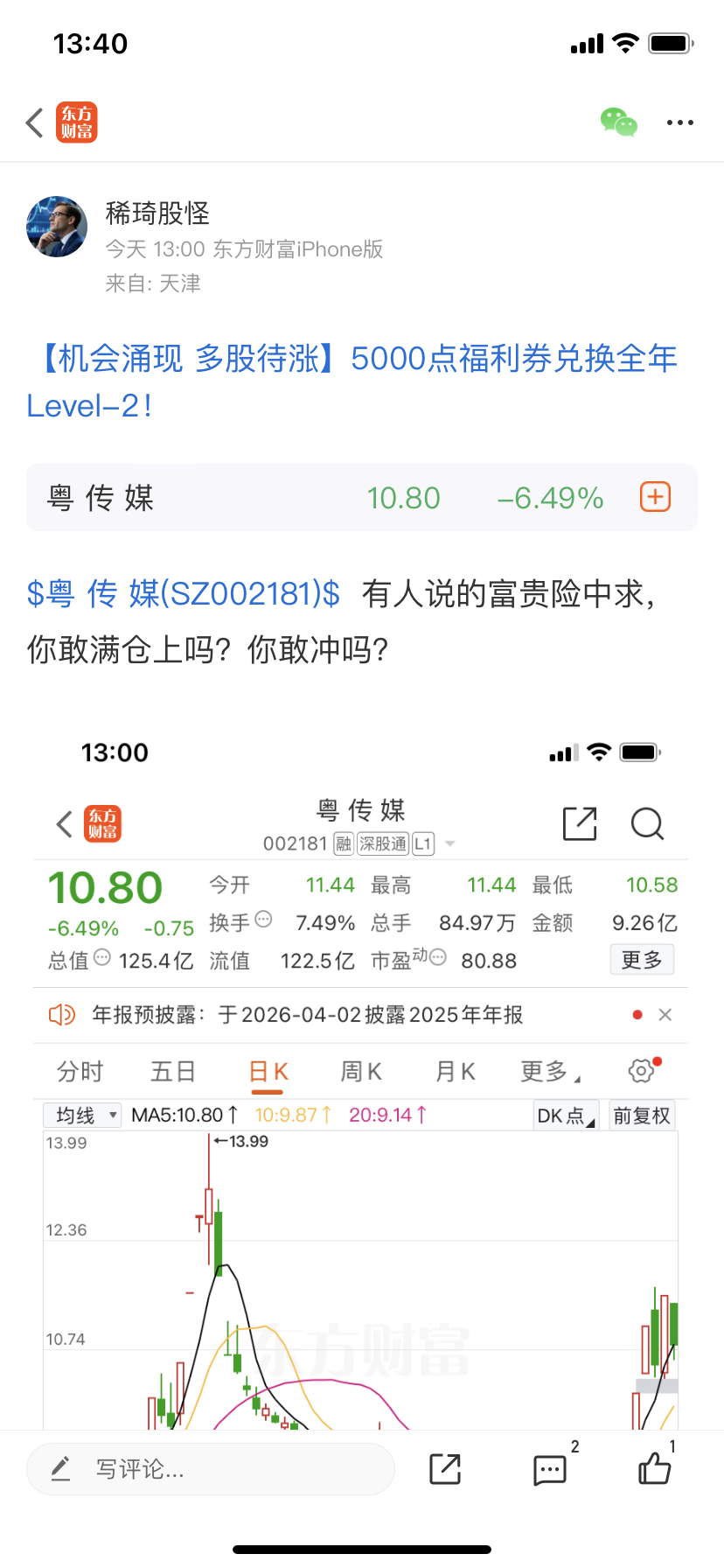Screen dimensions: 724x1568
Task: Switch to the 五日 chart tab
Action: (x=173, y=1071)
